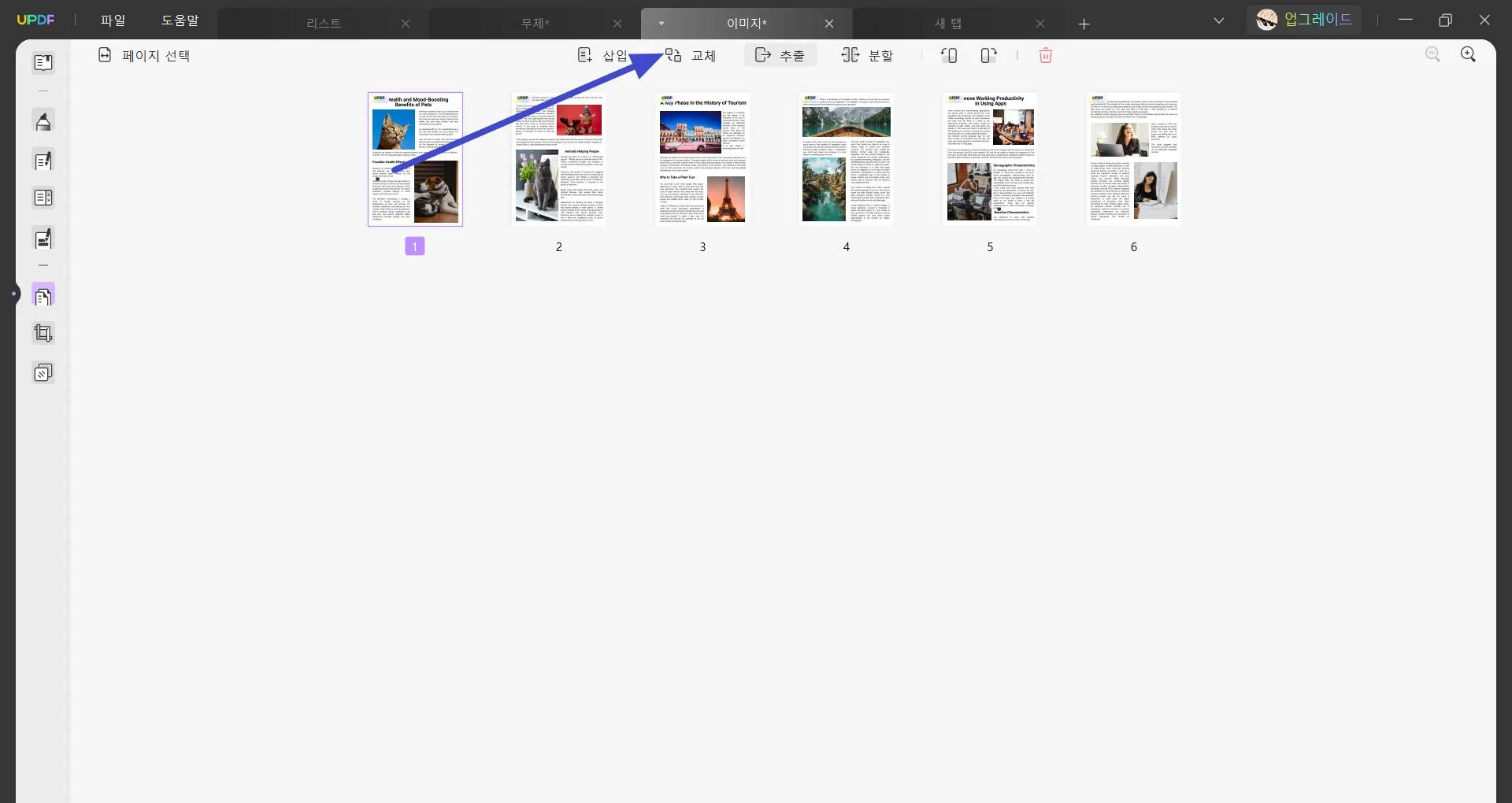
Task: Click the 추출 extract pages button
Action: (x=780, y=55)
